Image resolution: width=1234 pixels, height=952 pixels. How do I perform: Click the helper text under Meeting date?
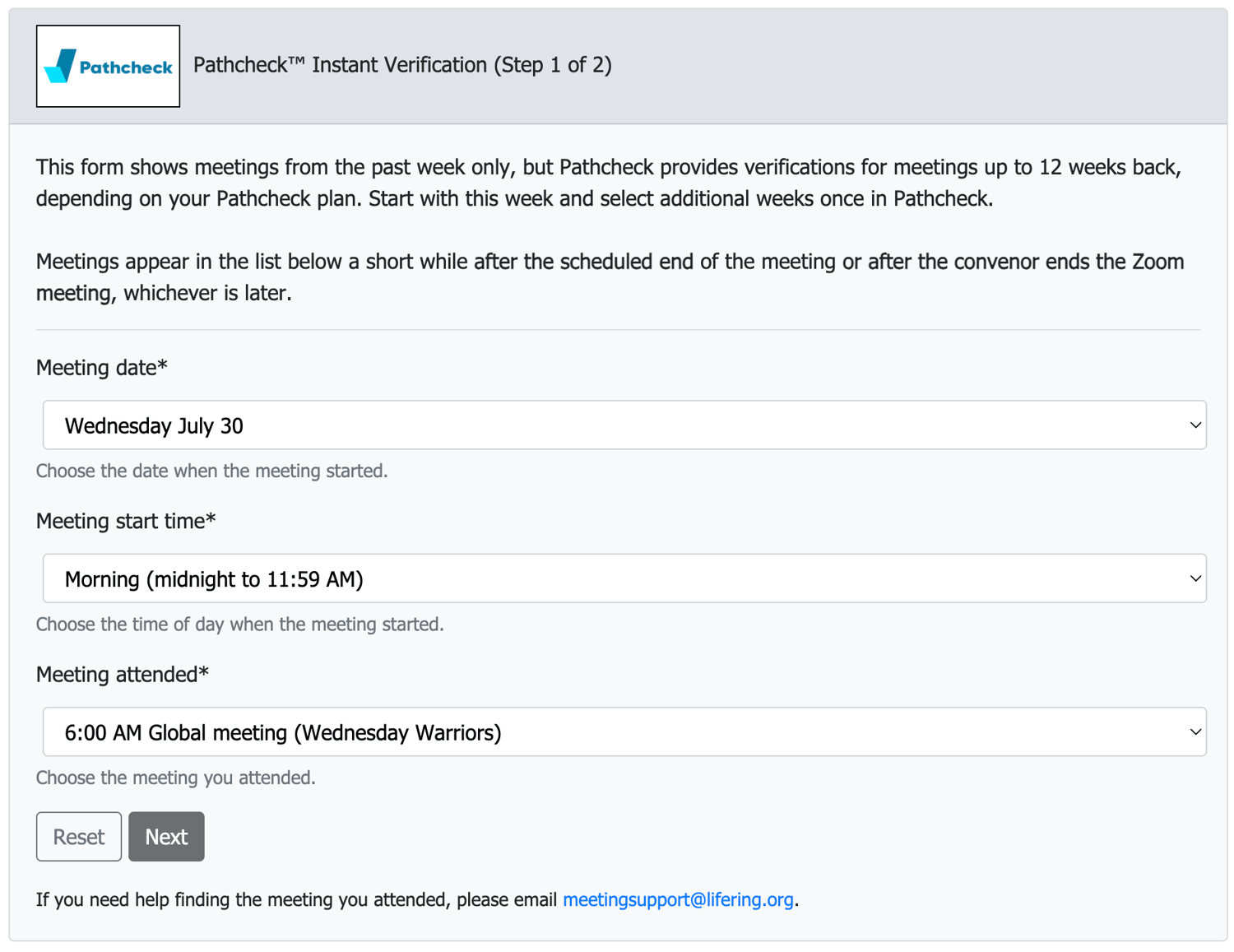coord(211,471)
